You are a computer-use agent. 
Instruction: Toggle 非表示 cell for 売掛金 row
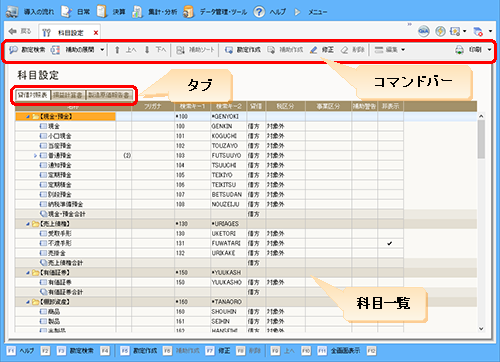coord(390,253)
